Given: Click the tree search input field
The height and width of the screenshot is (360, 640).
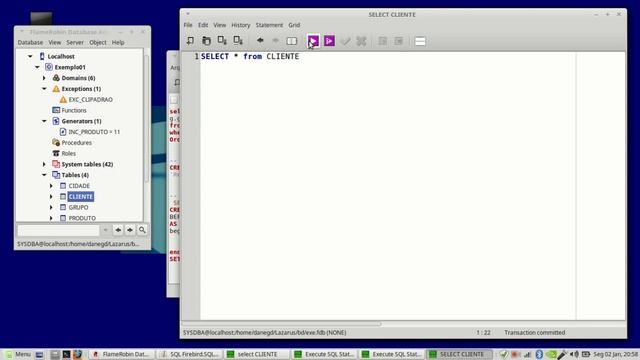Looking at the screenshot, I should click(58, 230).
